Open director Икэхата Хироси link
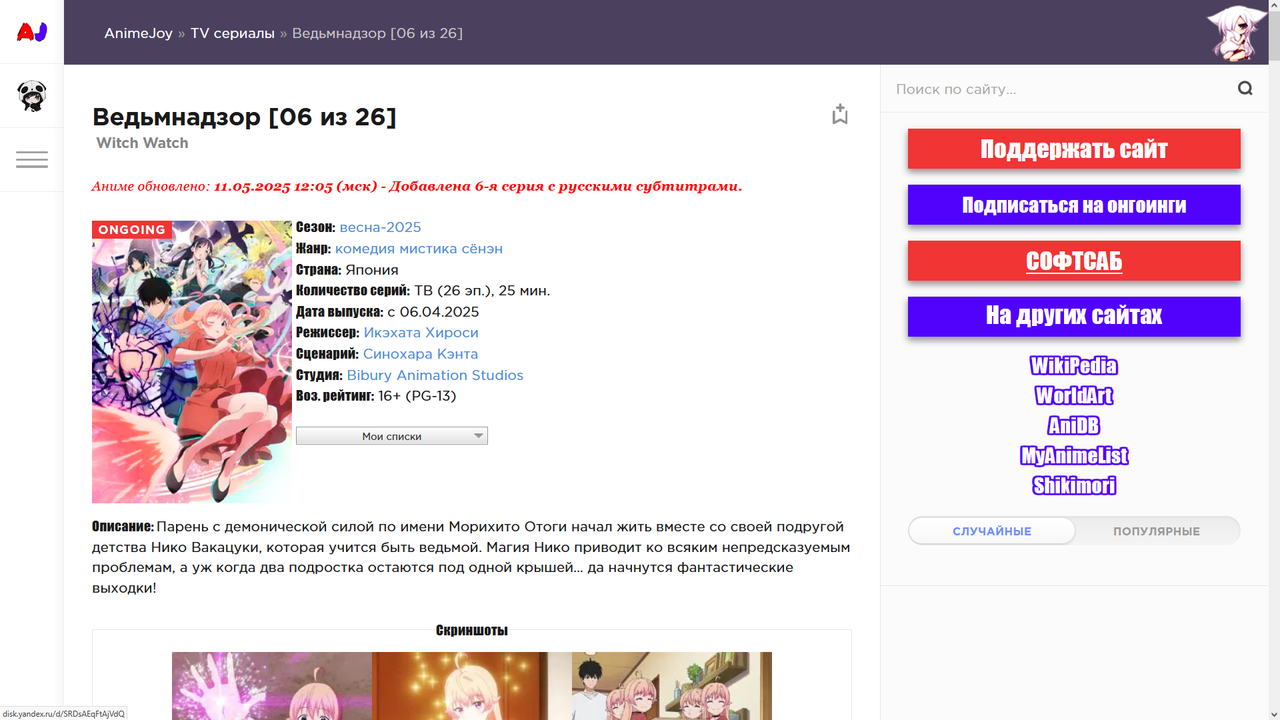The width and height of the screenshot is (1280, 720). pyautogui.click(x=421, y=332)
